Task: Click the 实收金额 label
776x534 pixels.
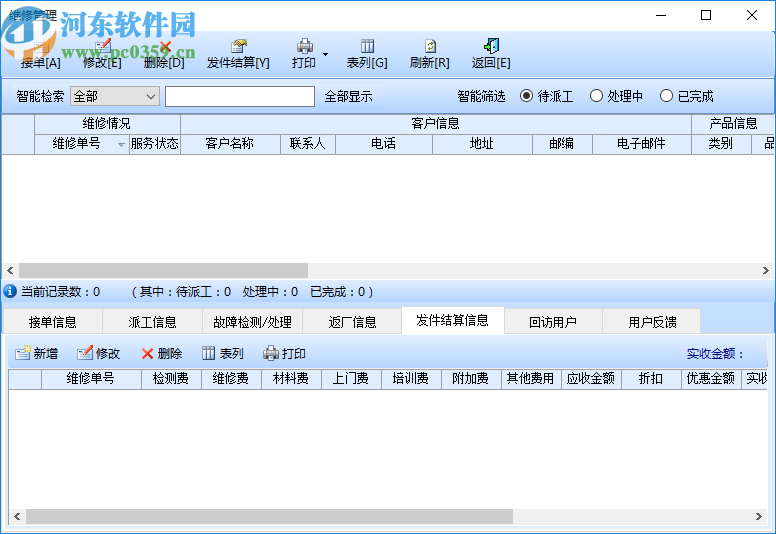Action: pos(715,353)
